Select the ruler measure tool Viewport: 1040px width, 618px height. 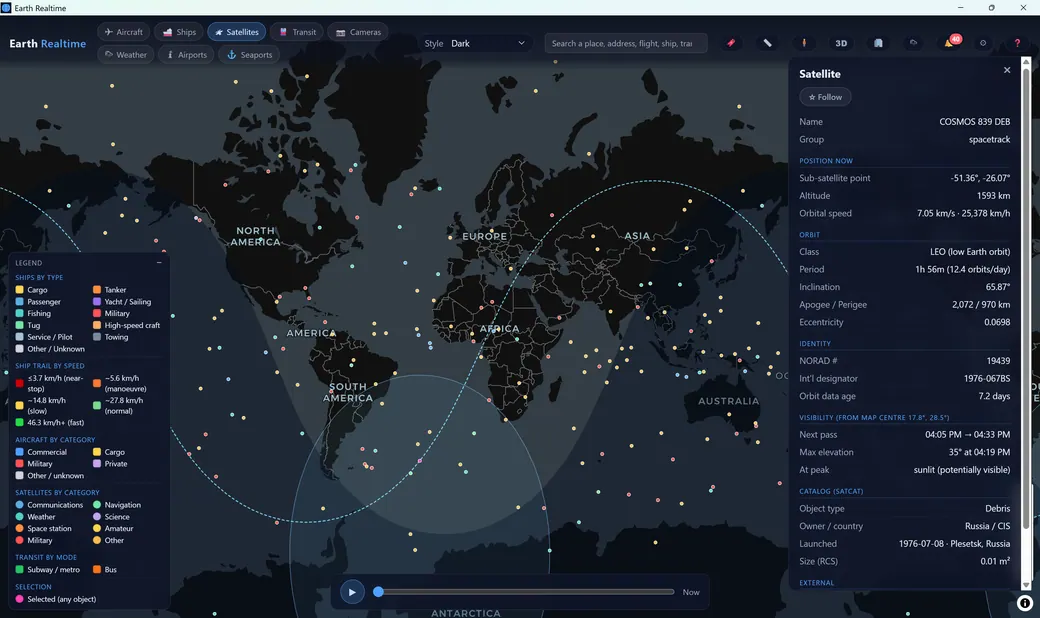coord(767,43)
